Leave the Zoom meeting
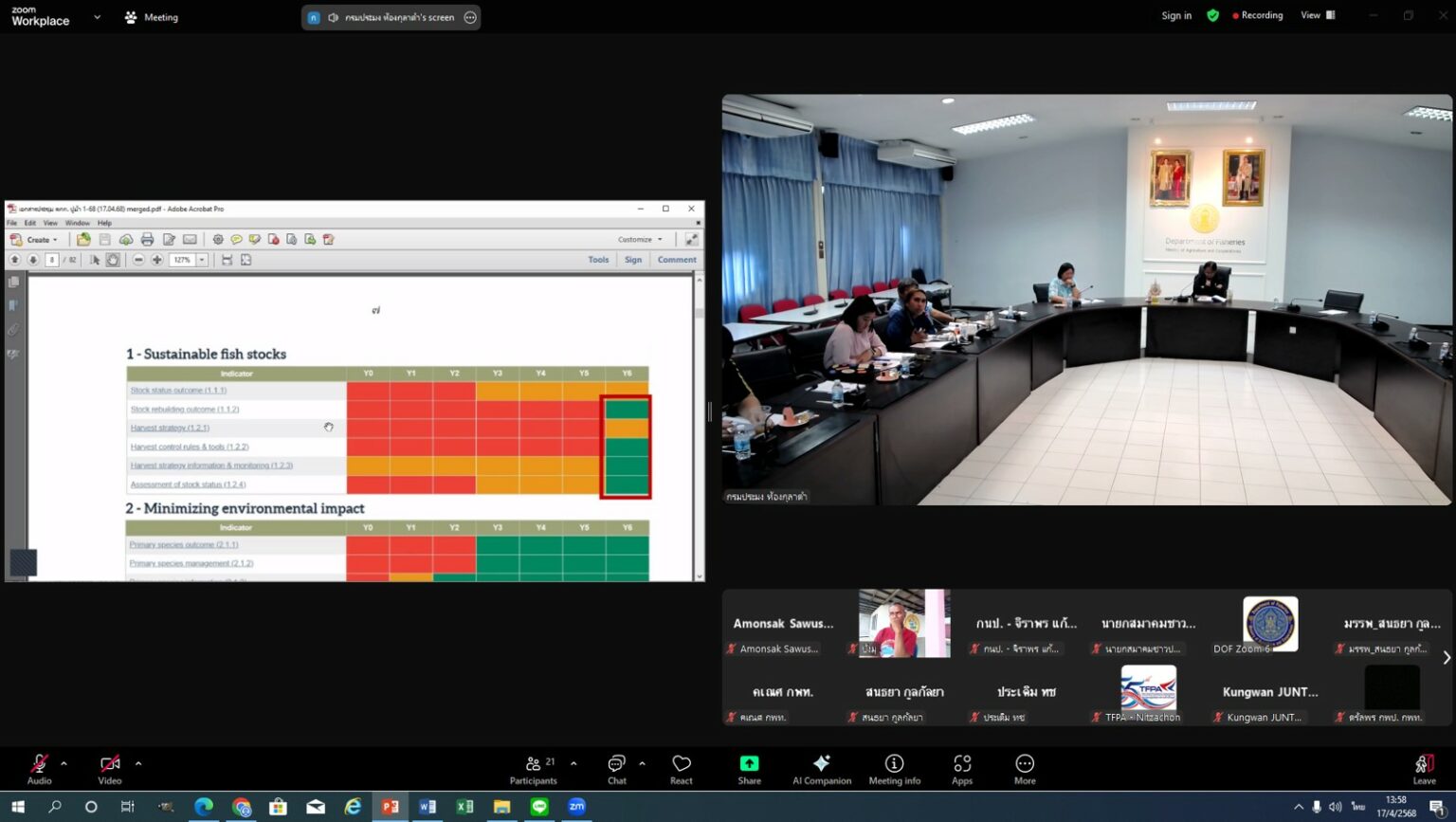Screen dimensions: 1456x822 [1424, 769]
